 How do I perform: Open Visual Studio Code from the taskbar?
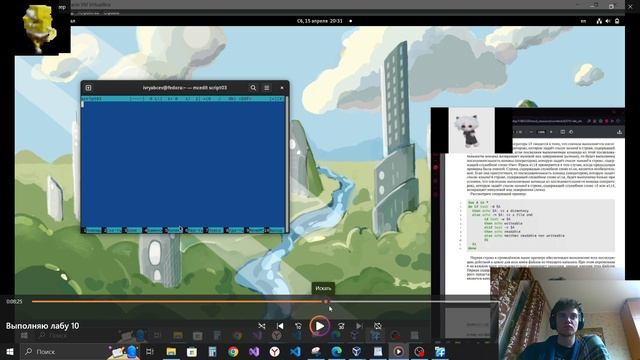[295, 351]
